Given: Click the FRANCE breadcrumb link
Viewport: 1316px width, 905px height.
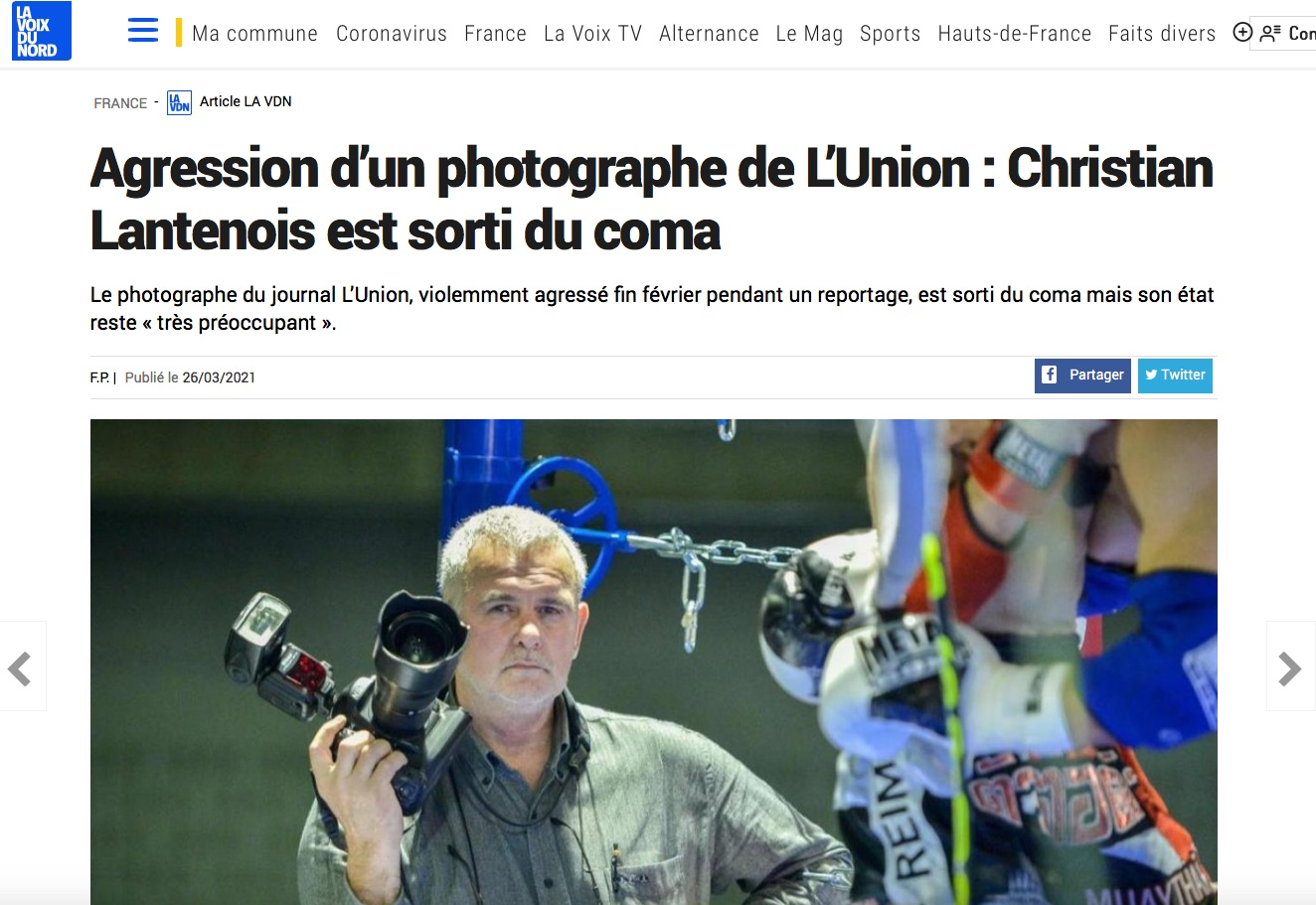Looking at the screenshot, I should (120, 103).
